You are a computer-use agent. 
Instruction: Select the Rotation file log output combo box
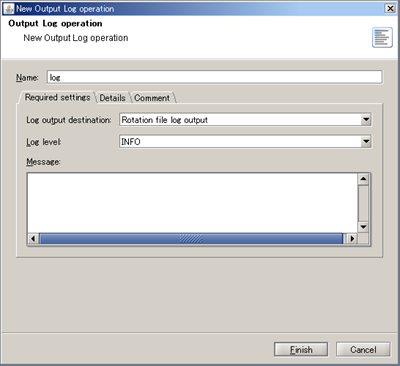coord(245,120)
